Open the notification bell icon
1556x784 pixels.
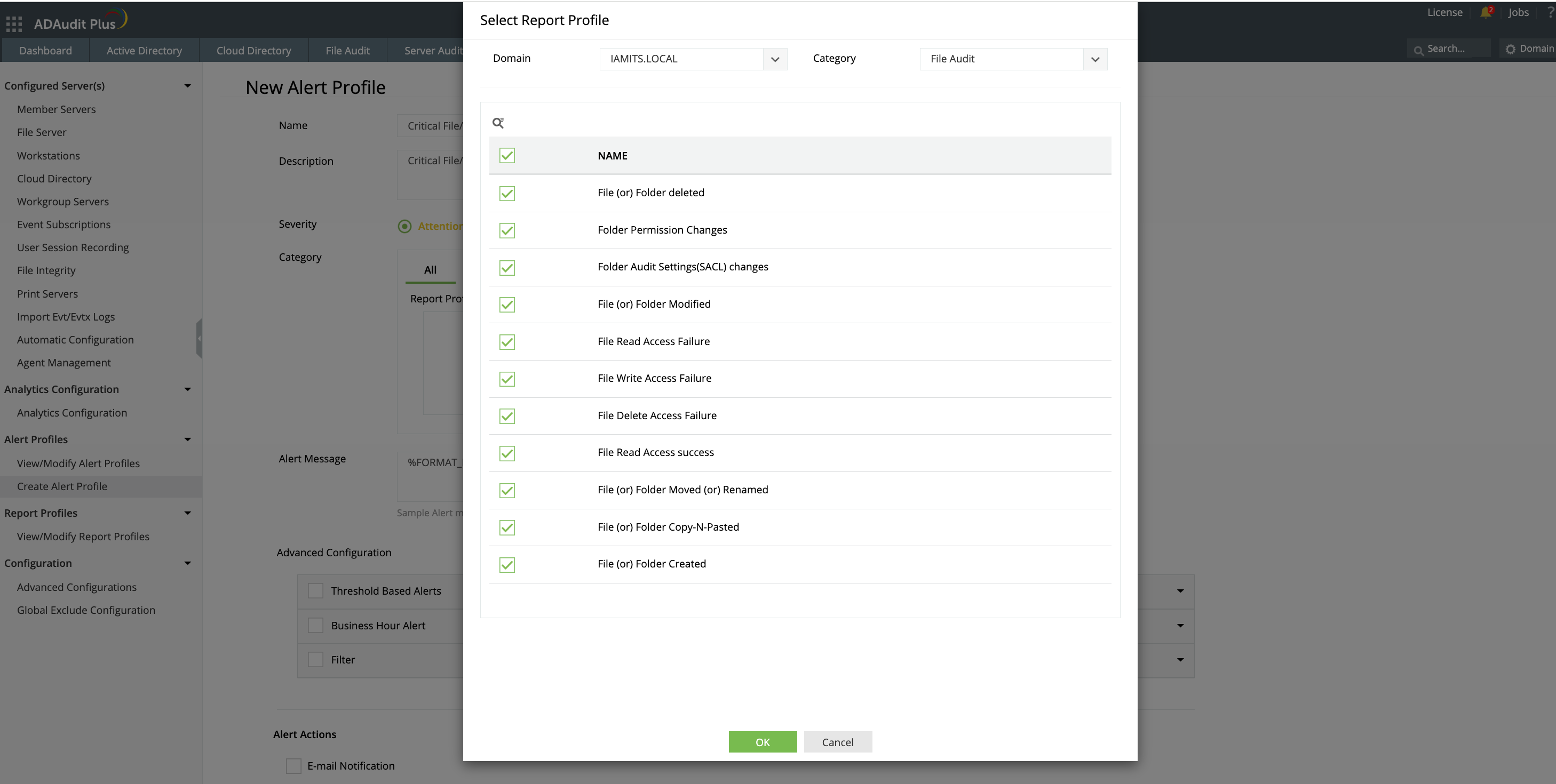pos(1486,13)
